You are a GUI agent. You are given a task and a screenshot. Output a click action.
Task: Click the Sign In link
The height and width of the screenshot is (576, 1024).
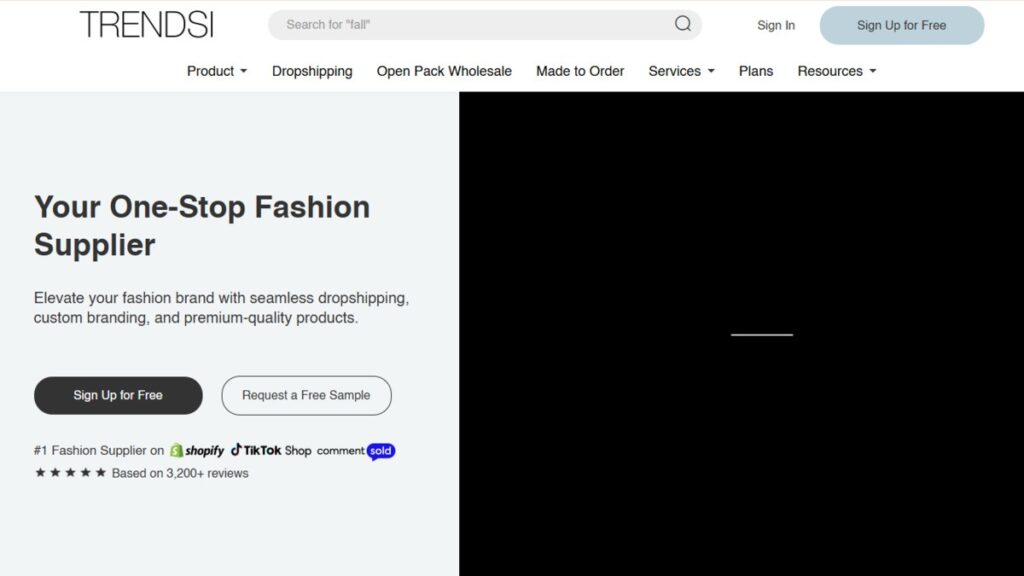pos(776,25)
